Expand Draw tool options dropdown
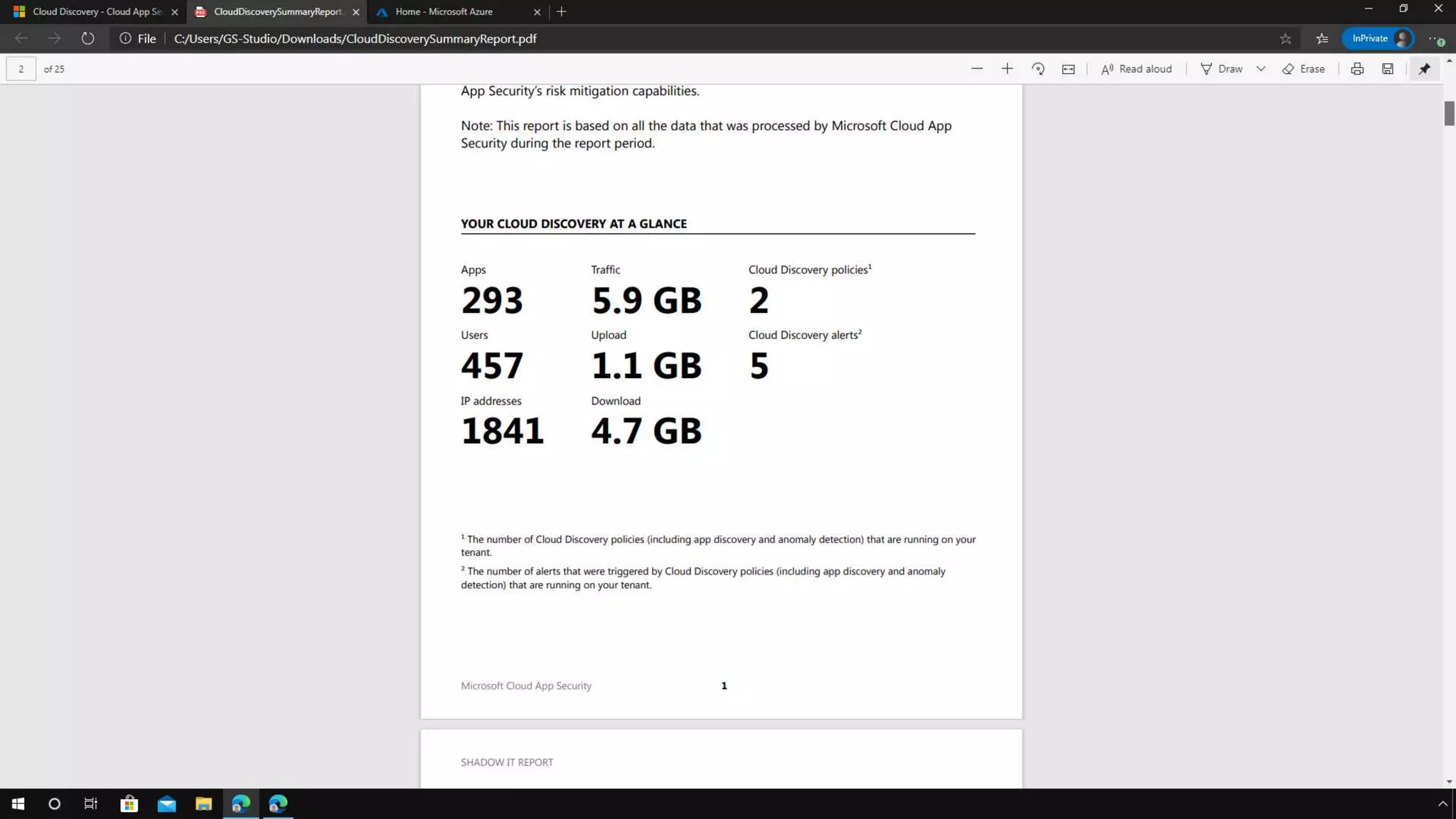This screenshot has height=819, width=1456. (1260, 69)
